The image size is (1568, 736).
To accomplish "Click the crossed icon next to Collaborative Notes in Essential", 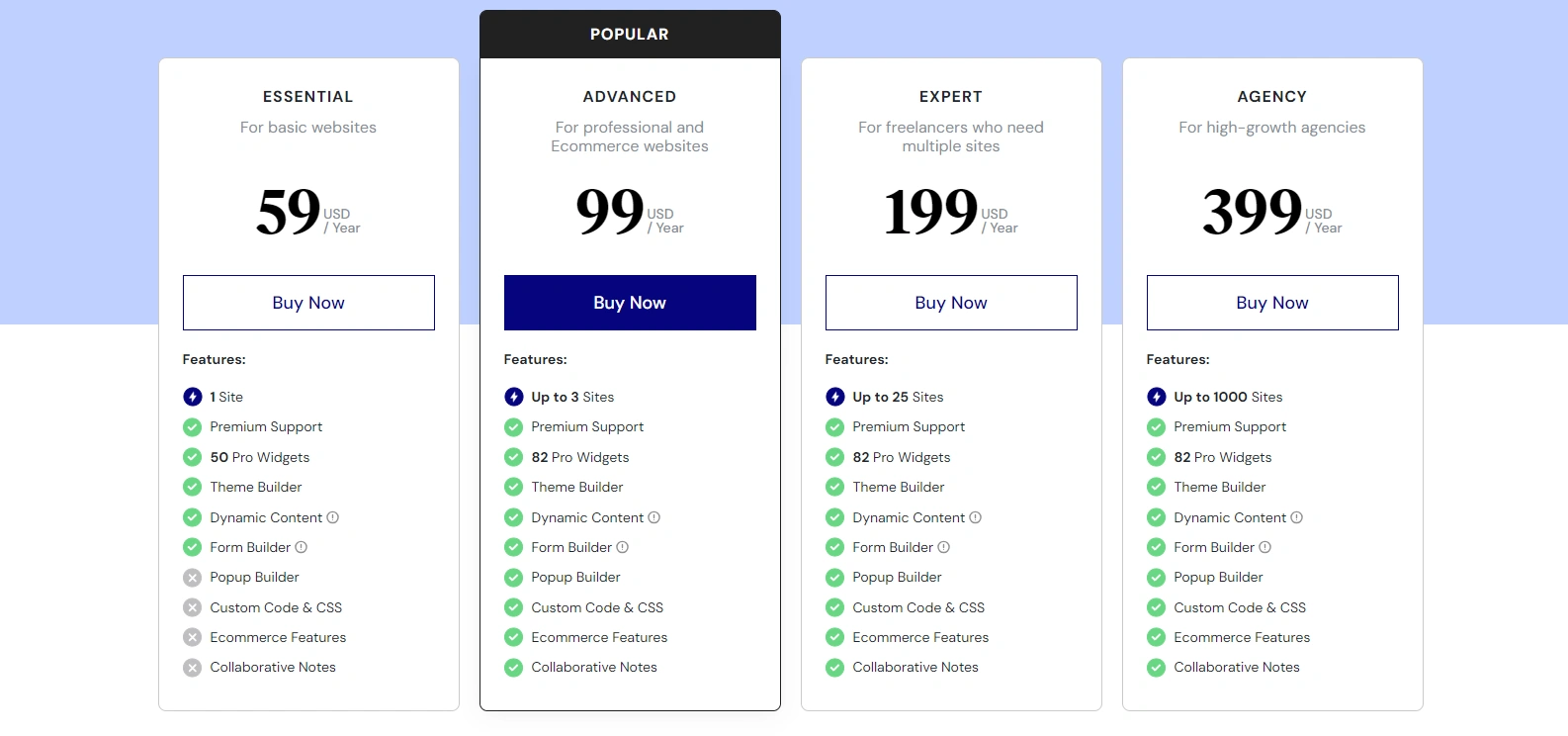I will (x=193, y=667).
